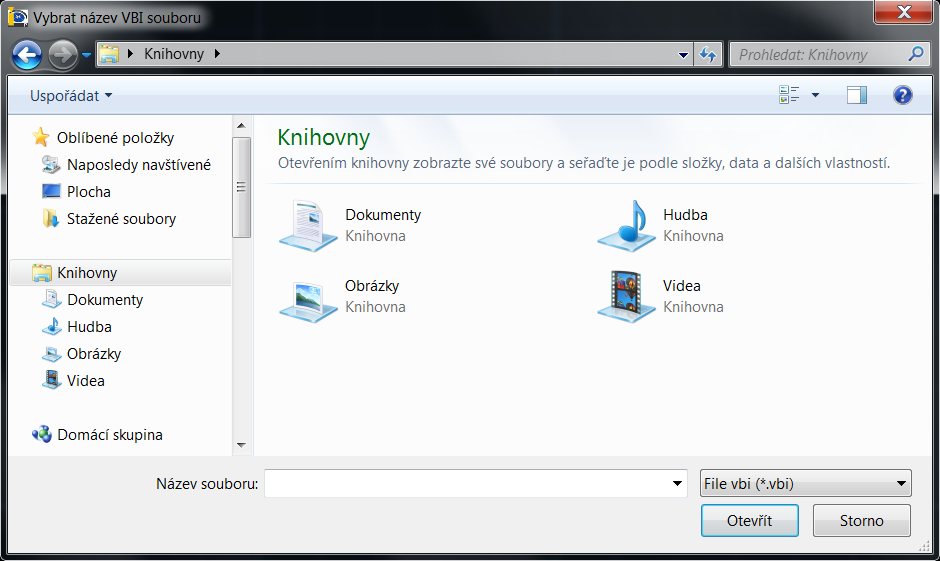Viewport: 940px width, 561px height.
Task: Select Plocha in the sidebar
Action: click(x=89, y=192)
